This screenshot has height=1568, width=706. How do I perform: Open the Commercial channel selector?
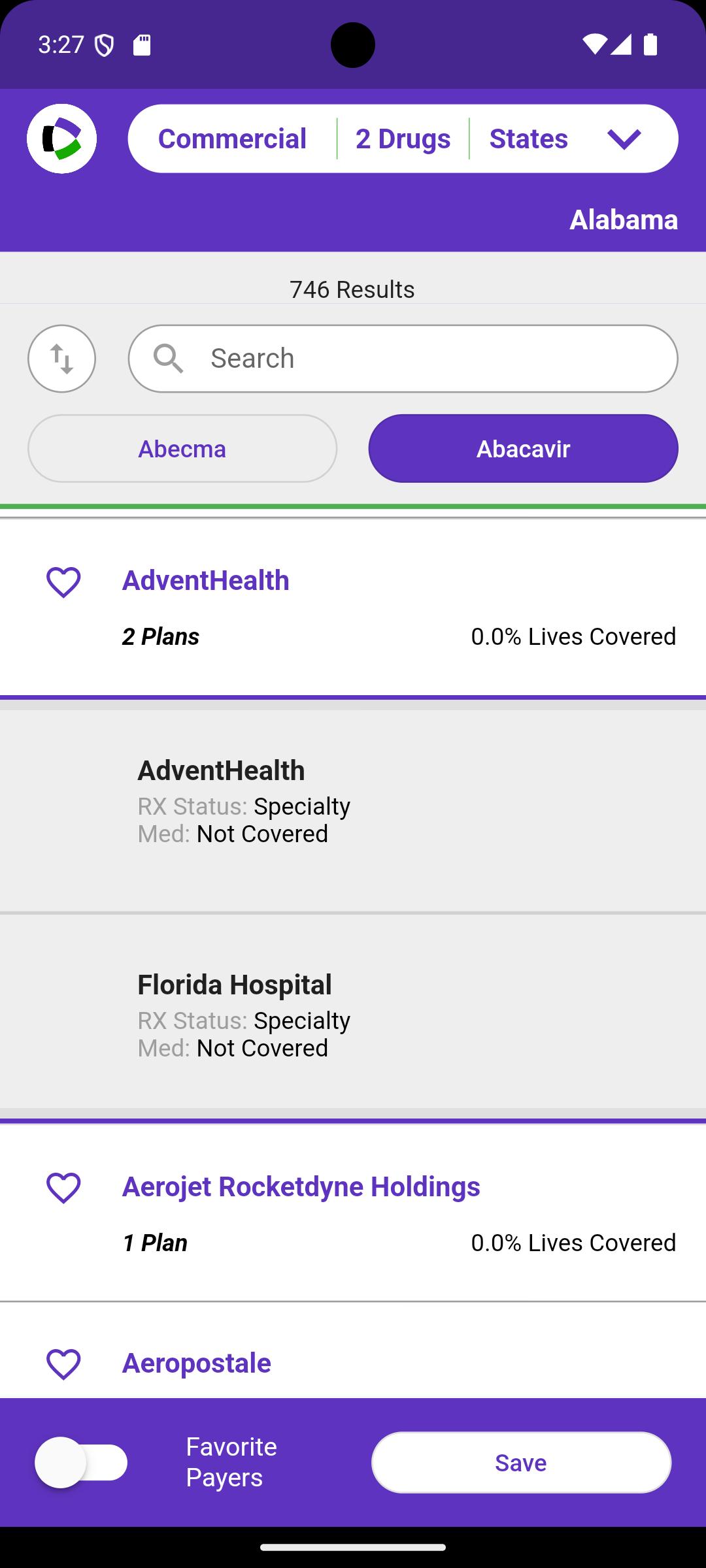232,139
